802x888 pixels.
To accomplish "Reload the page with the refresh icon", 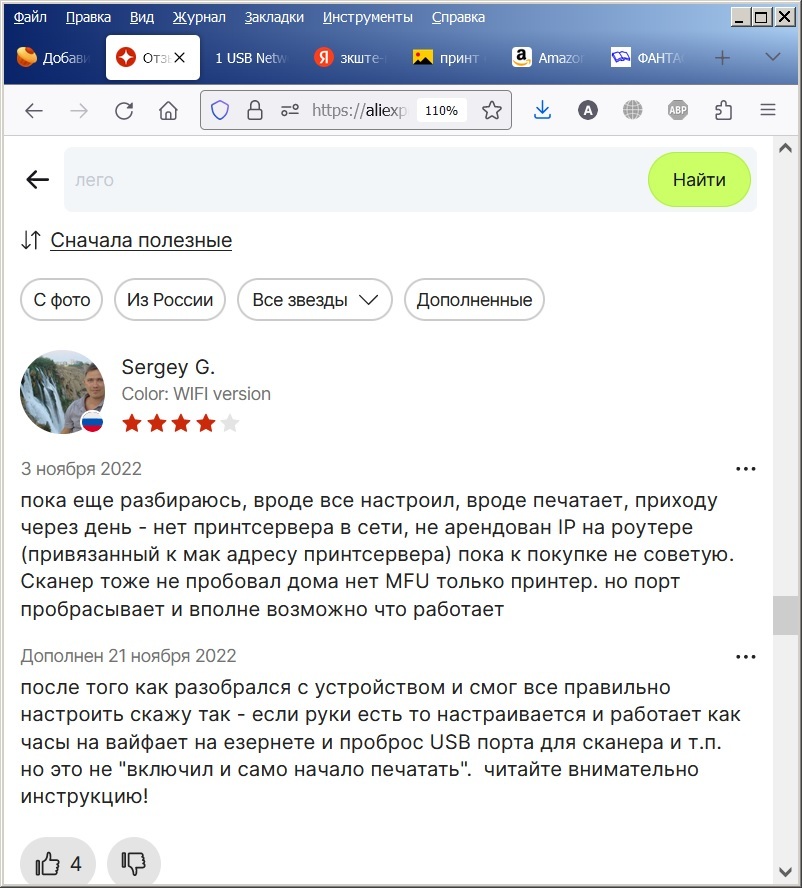I will (x=124, y=110).
